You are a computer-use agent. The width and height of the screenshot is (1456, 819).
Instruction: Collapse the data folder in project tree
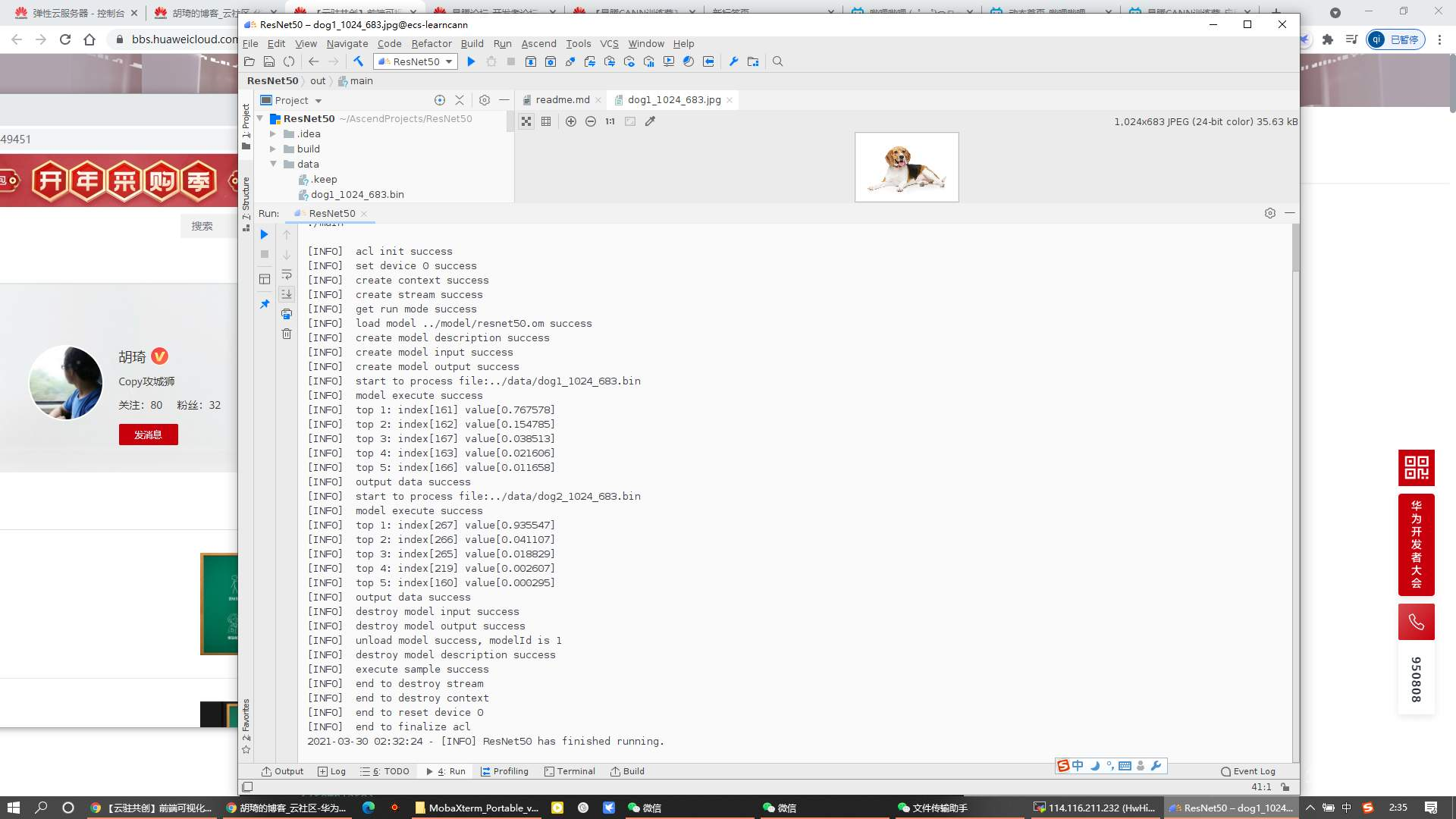274,164
